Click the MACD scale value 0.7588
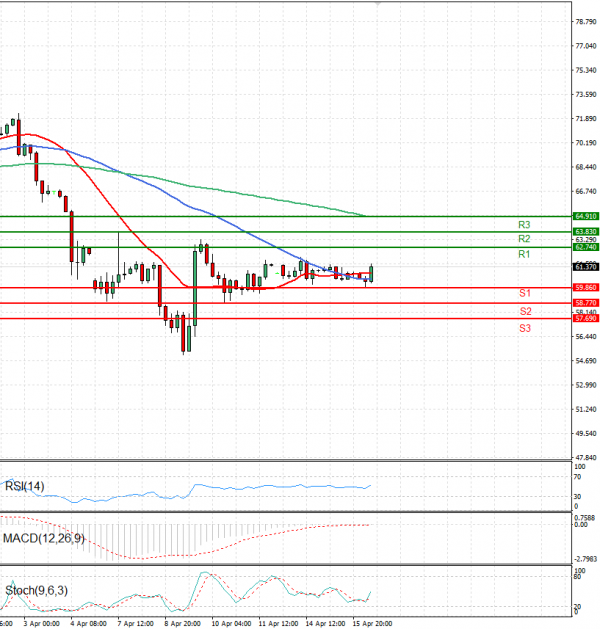 585,518
